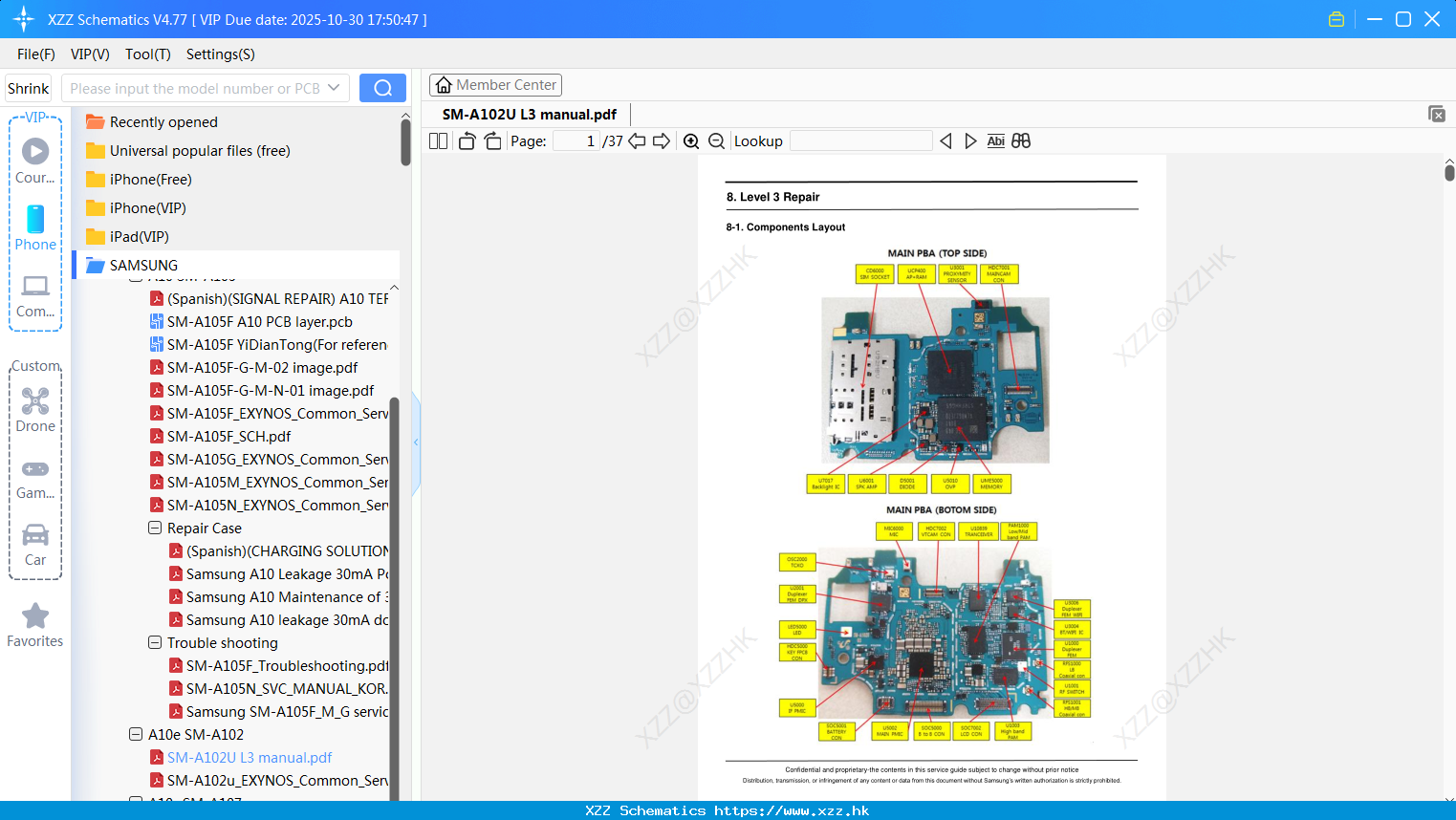
Task: Zoom out of the PDF
Action: coord(716,141)
